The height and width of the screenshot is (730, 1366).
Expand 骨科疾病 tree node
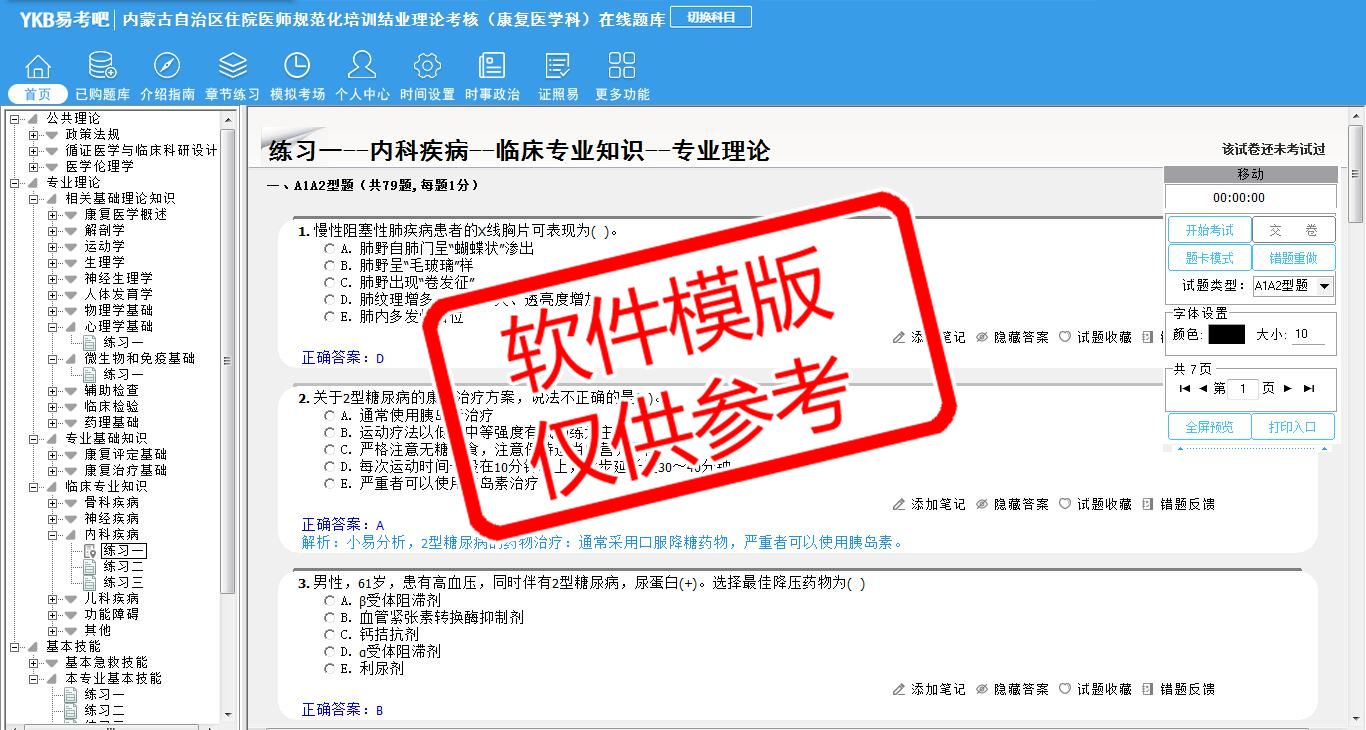[53, 503]
